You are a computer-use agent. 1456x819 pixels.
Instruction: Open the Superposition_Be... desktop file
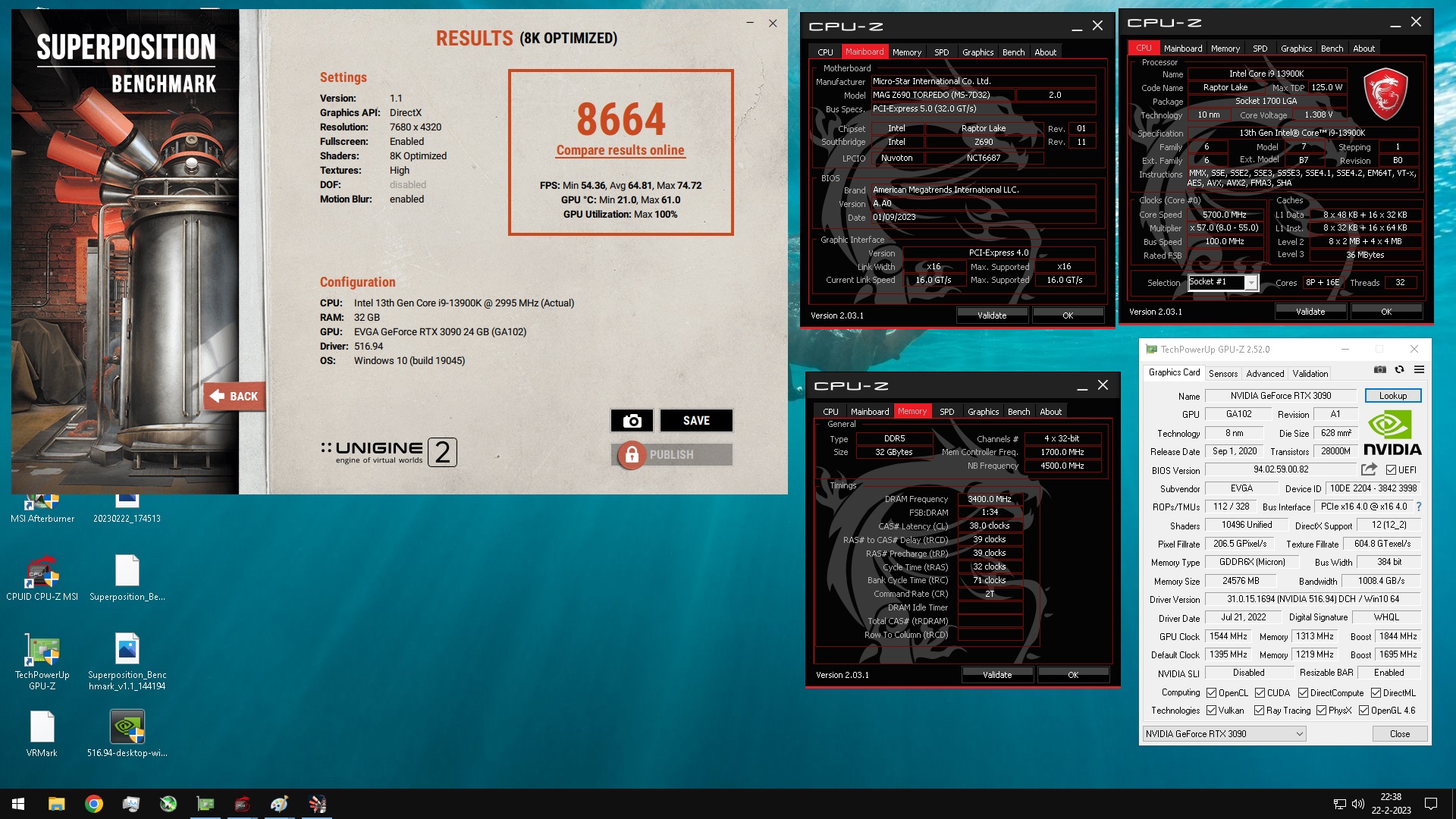(x=127, y=579)
